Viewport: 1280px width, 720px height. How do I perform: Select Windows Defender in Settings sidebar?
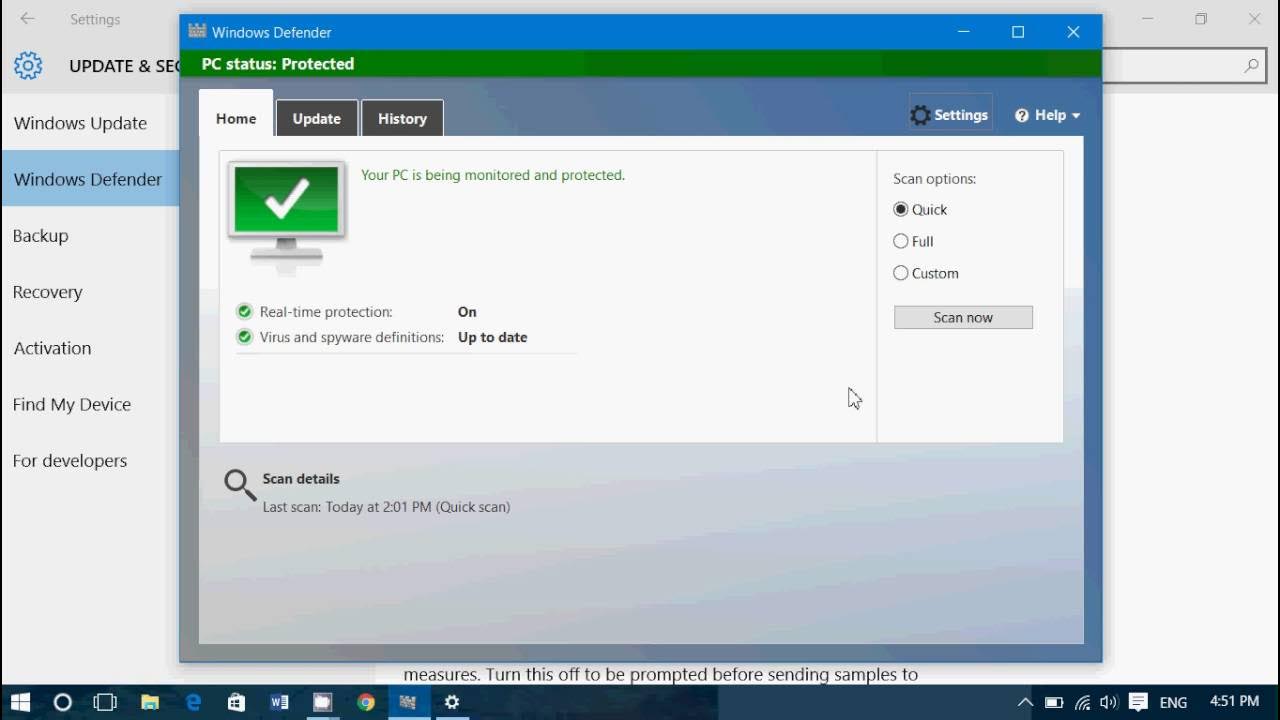(x=90, y=179)
